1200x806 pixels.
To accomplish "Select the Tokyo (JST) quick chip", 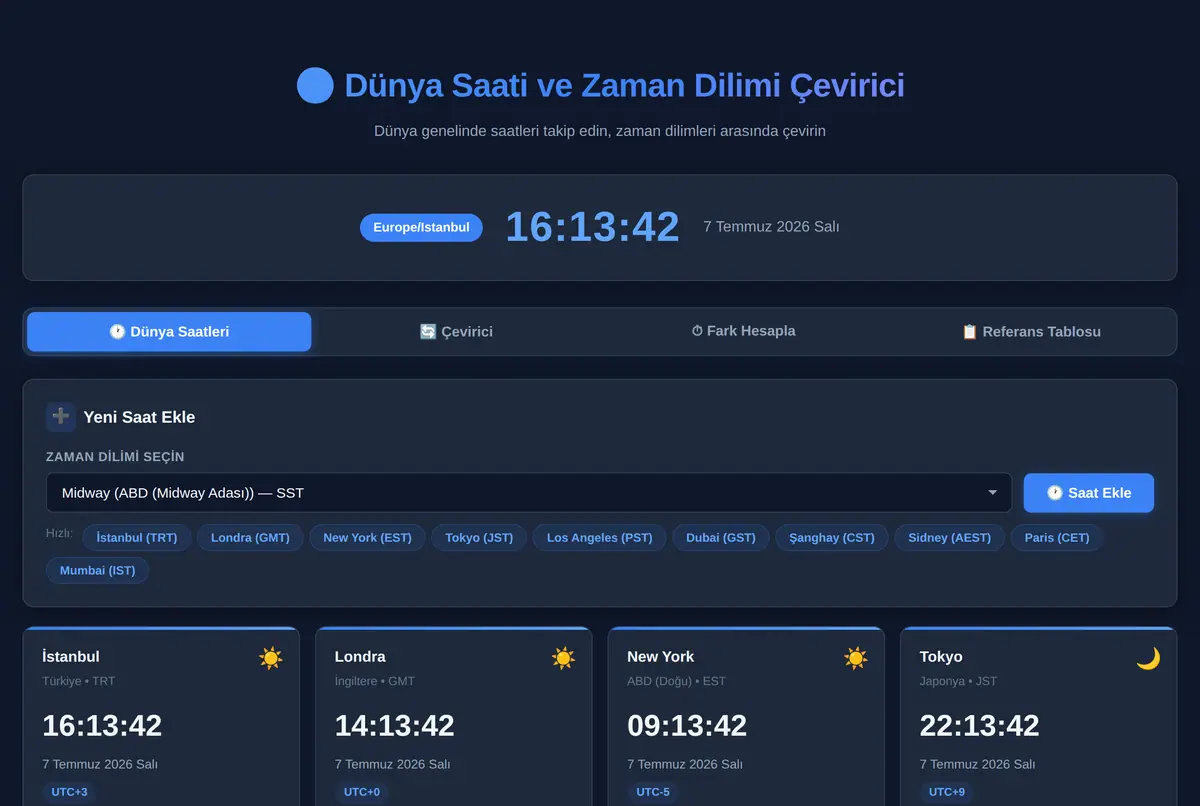I will [x=479, y=538].
